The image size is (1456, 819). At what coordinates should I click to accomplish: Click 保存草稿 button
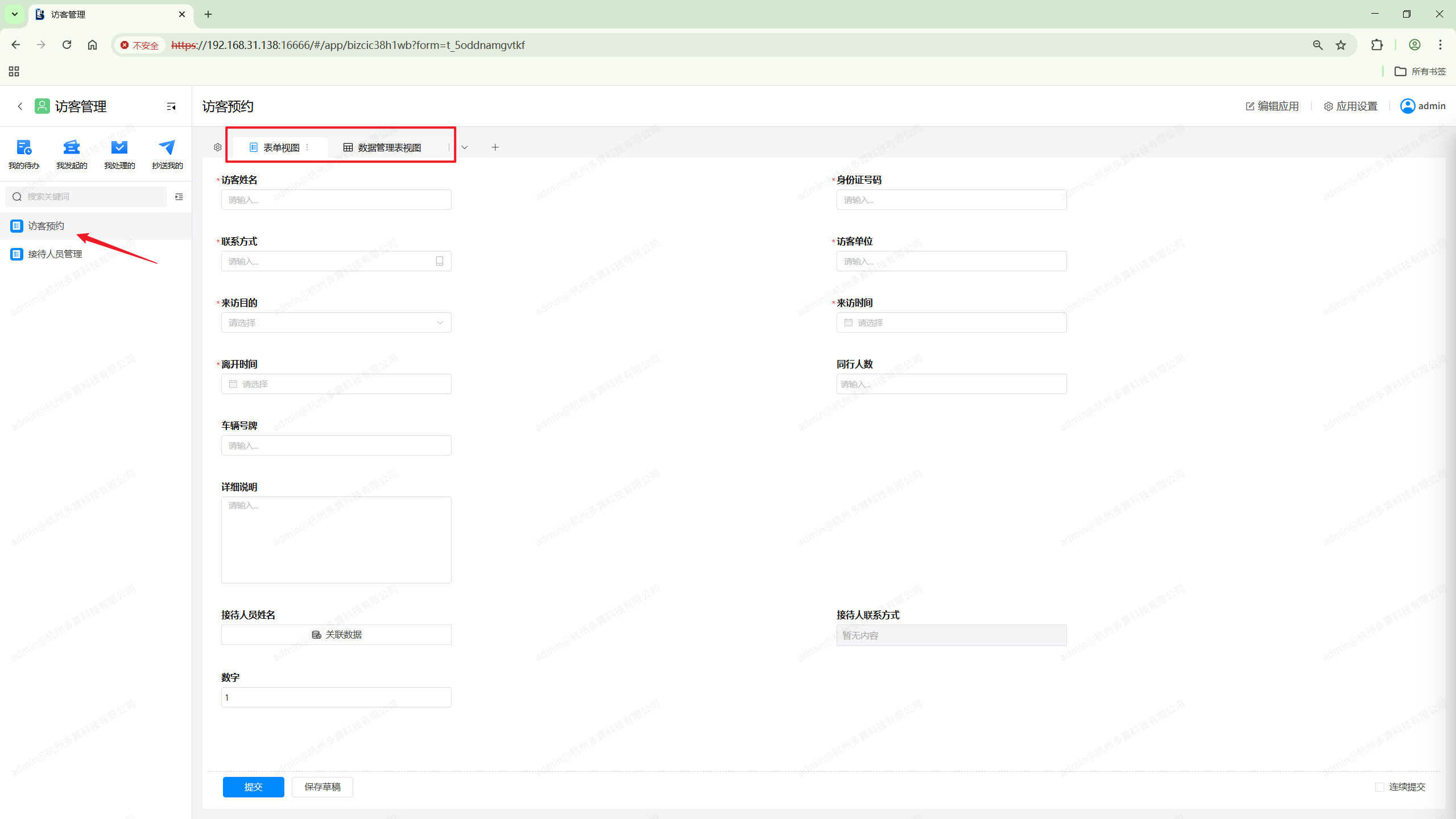[x=322, y=787]
